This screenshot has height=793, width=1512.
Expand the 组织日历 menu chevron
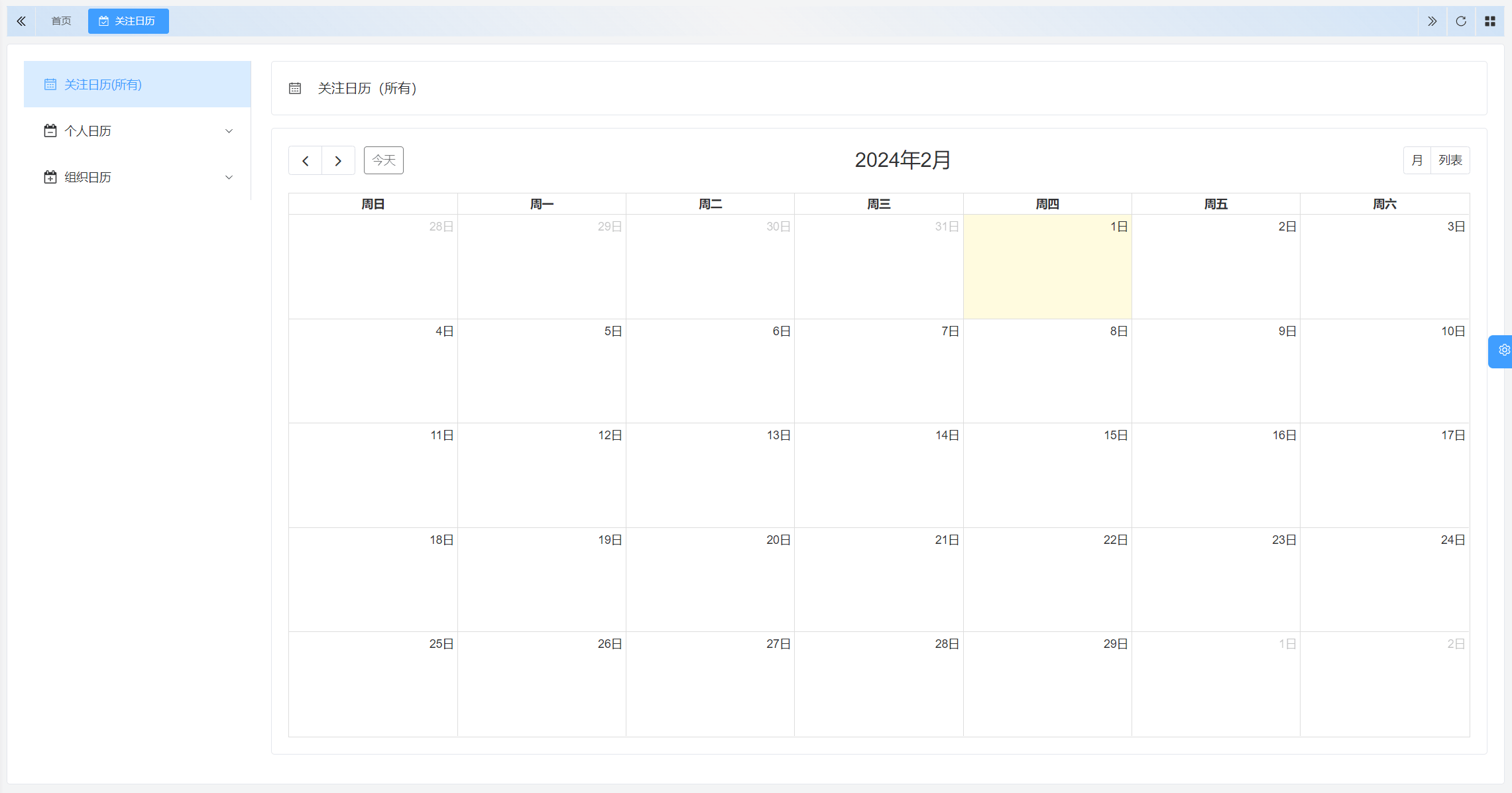coord(229,178)
